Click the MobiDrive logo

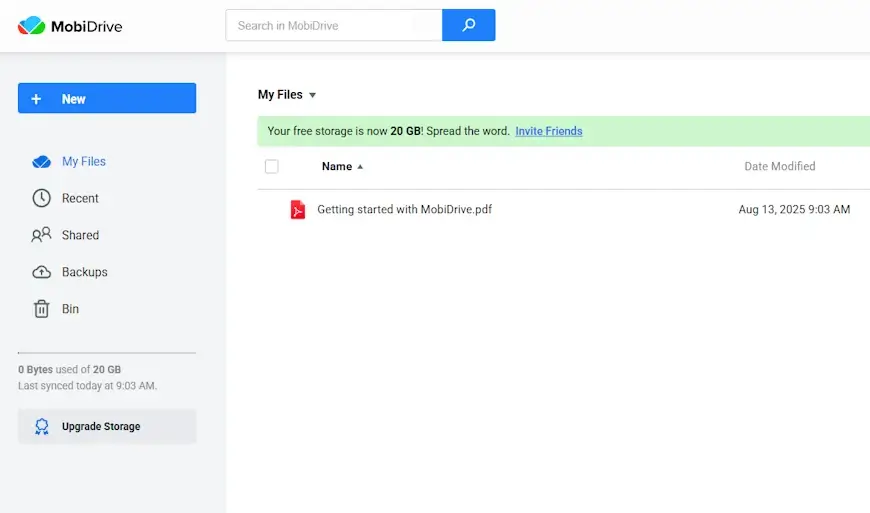pyautogui.click(x=70, y=26)
